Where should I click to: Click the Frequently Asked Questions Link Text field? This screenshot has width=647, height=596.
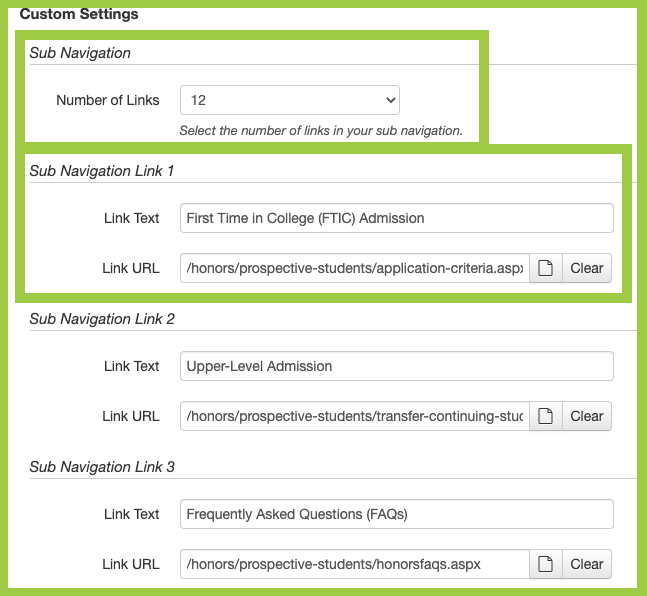click(396, 514)
